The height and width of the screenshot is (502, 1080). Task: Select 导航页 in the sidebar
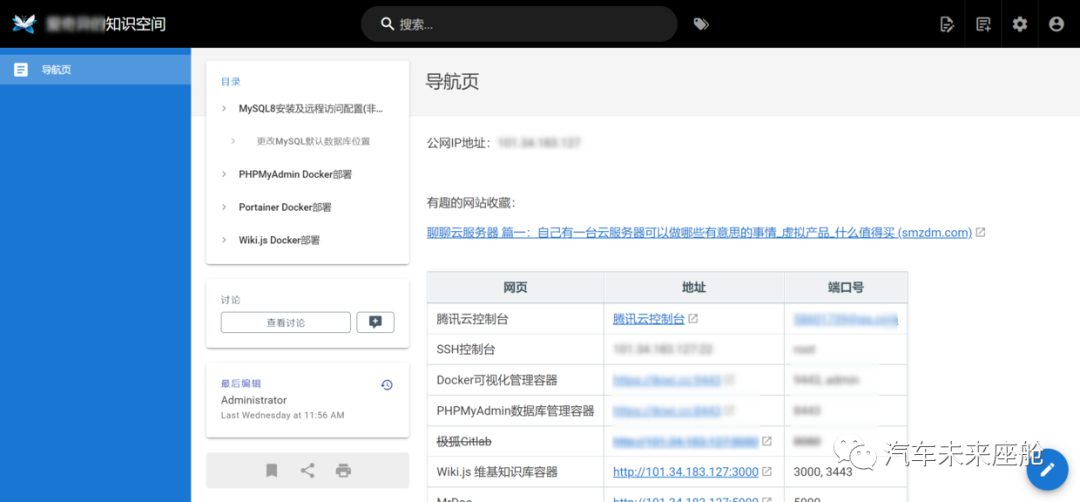95,70
